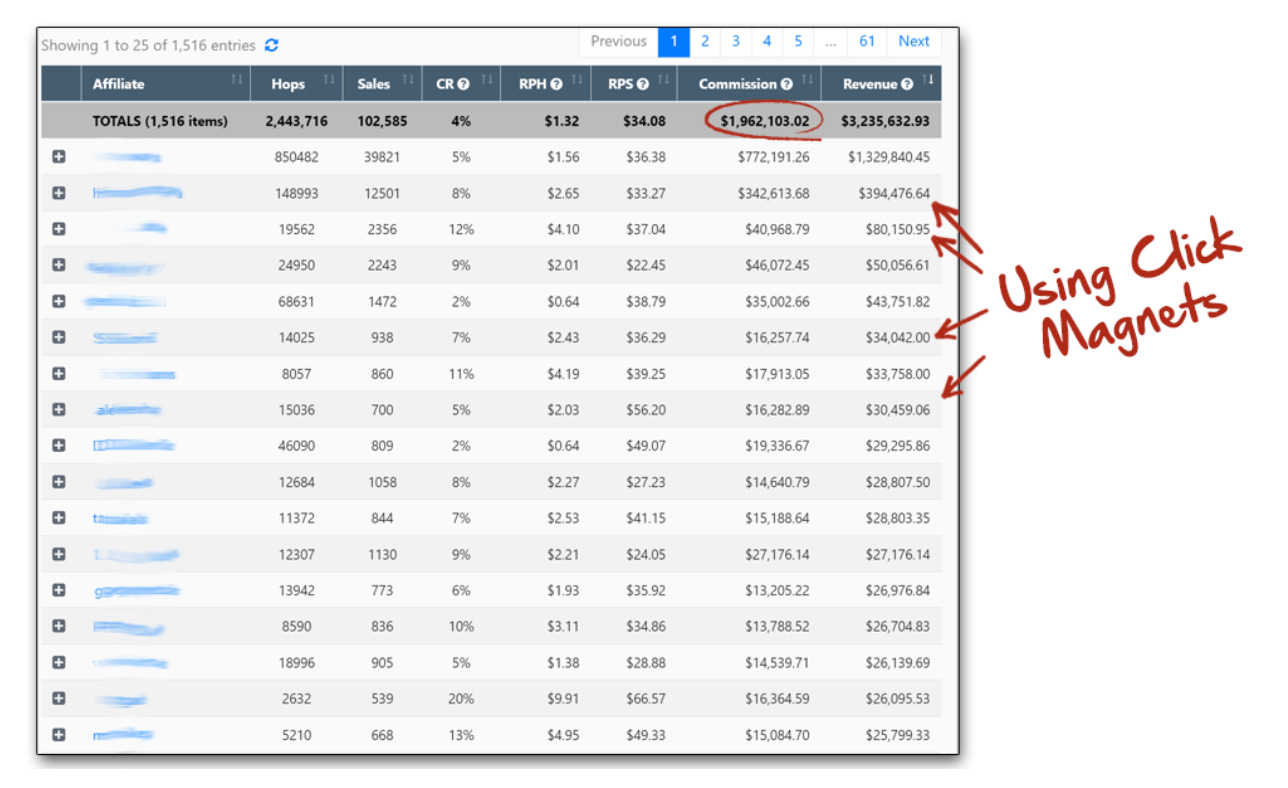Click the $66.57 RPS cell
Screen dimensions: 1288x788
coord(645,698)
